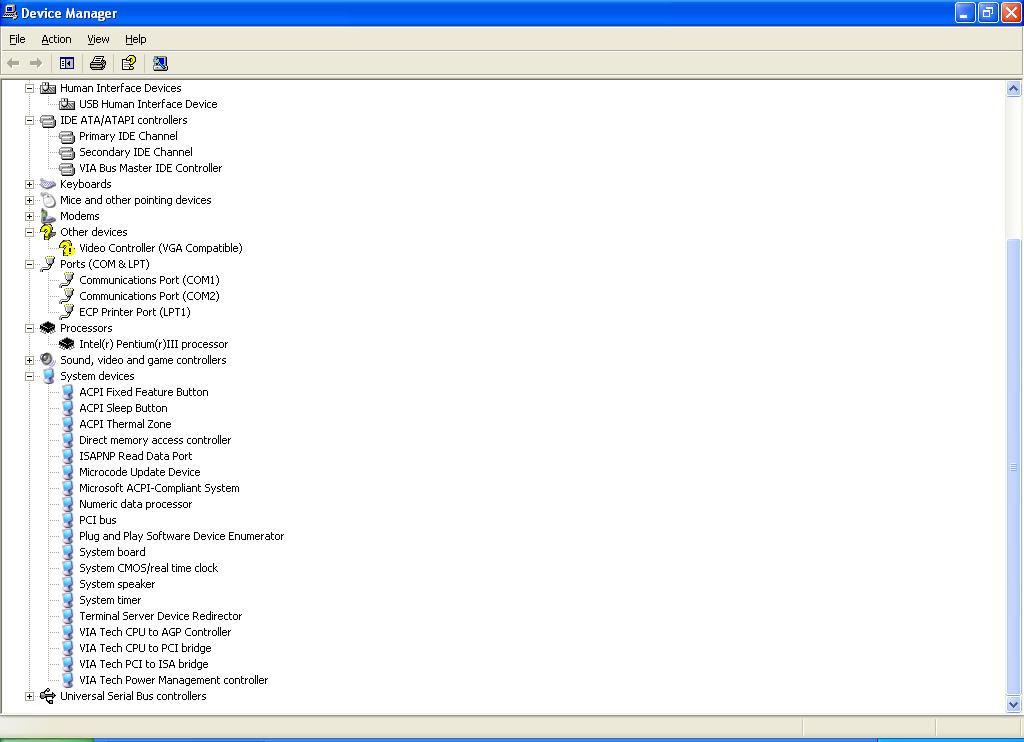Click the ECP Printer Port (LPT1) icon

click(67, 312)
